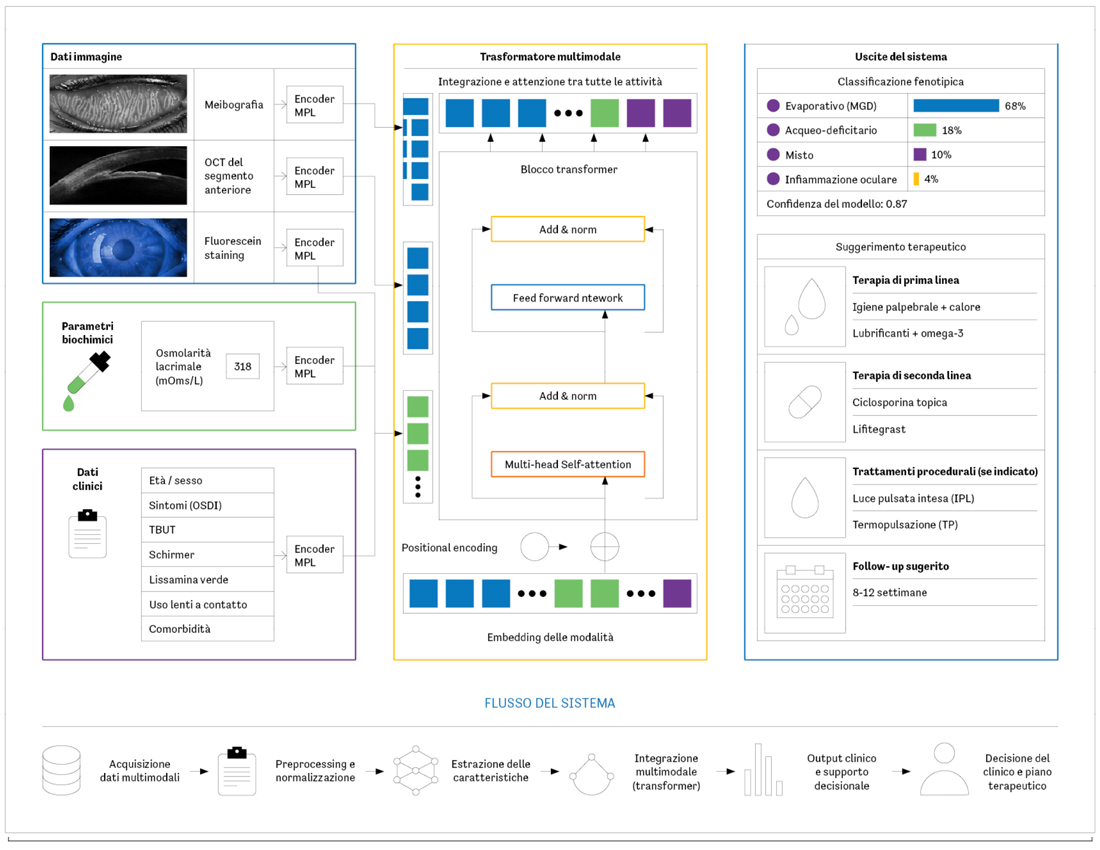Select the Età / sesso row
Viewport: 1100px width, 850px height.
208,480
